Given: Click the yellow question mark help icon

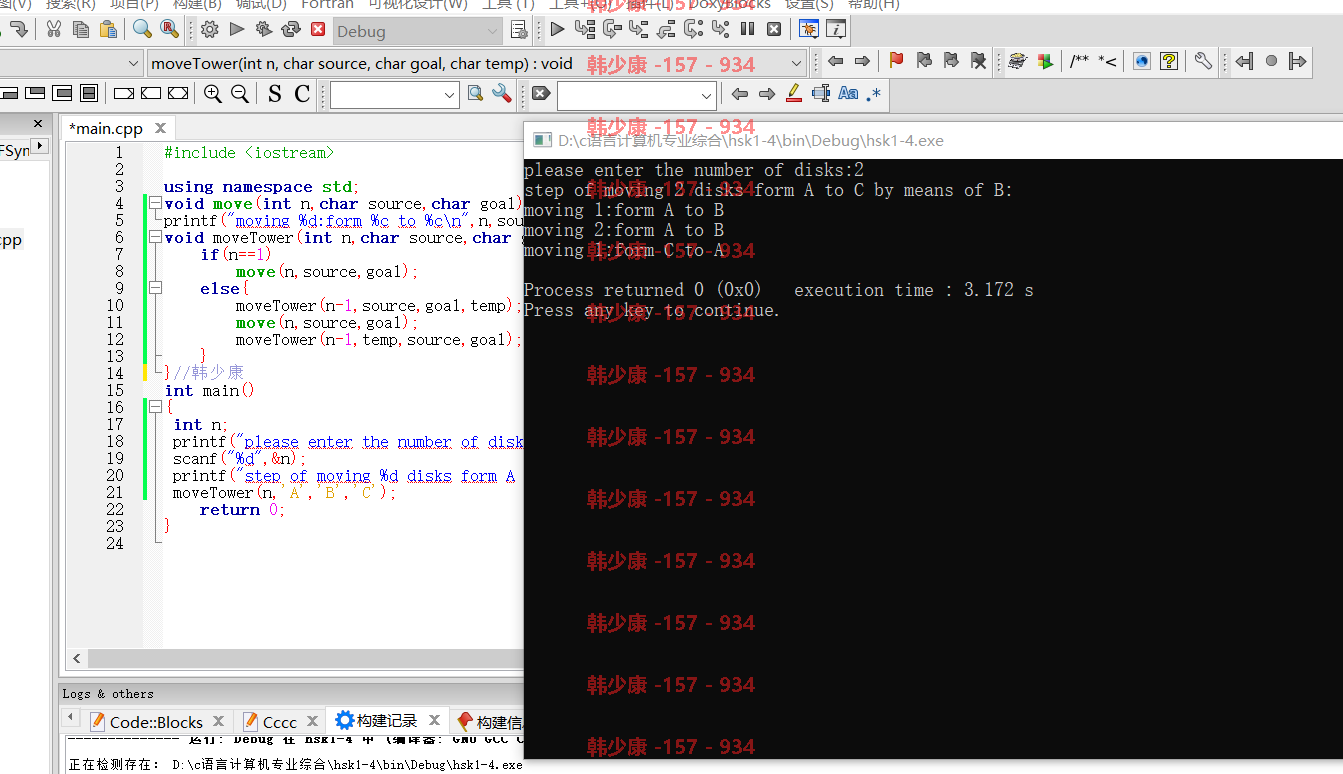Looking at the screenshot, I should click(x=1168, y=61).
